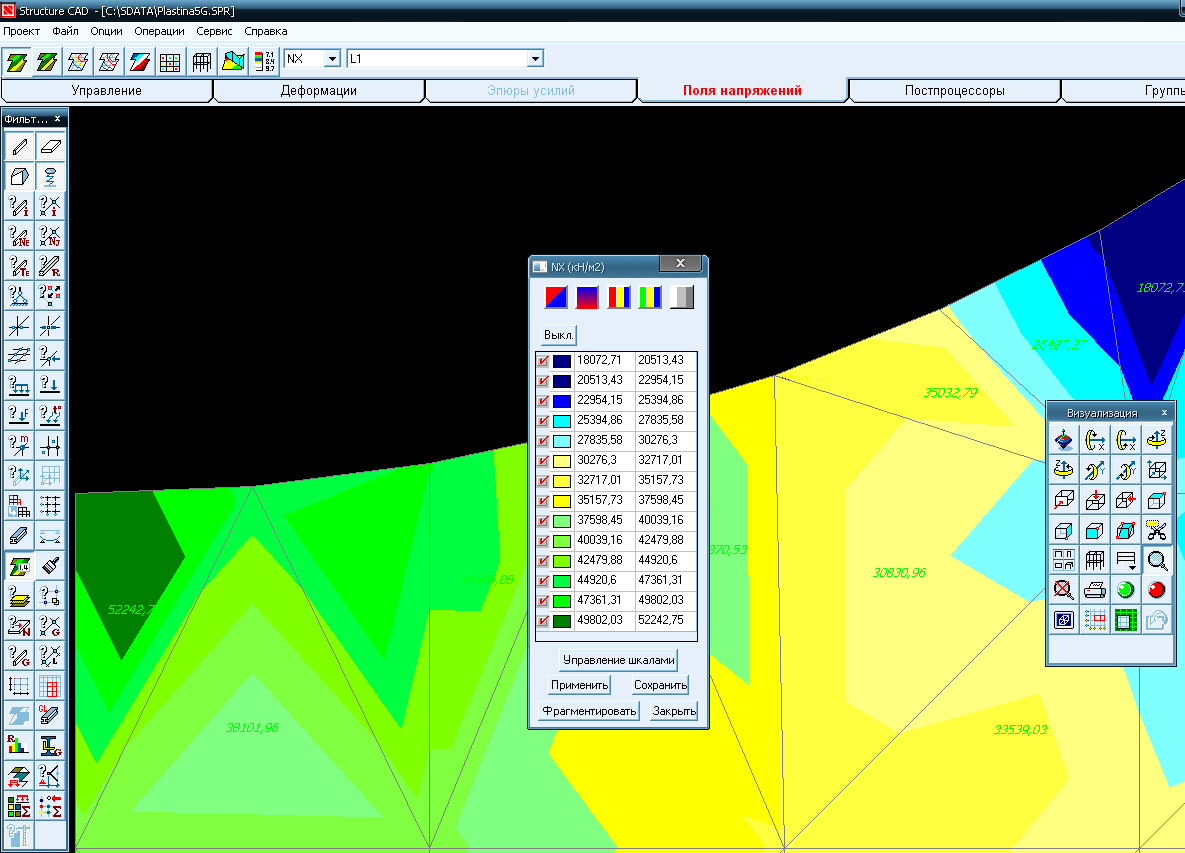1185x853 pixels.
Task: Close the Фильтры palette
Action: click(x=57, y=119)
